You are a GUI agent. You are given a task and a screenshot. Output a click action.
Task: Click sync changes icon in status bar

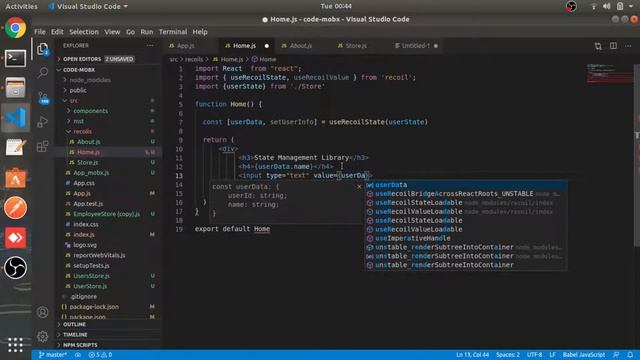(x=78, y=355)
